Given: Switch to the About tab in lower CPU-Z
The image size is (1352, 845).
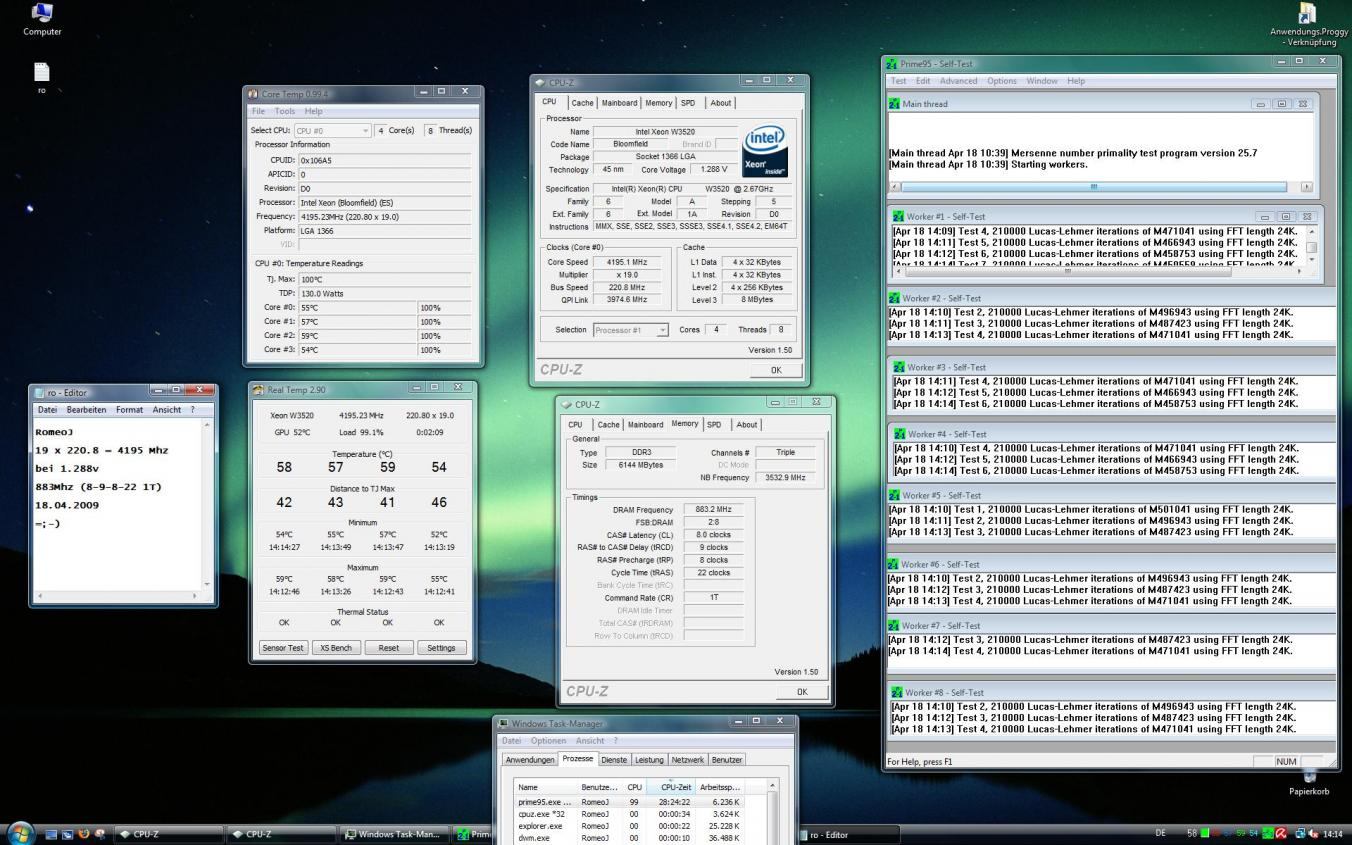Looking at the screenshot, I should click(x=747, y=424).
